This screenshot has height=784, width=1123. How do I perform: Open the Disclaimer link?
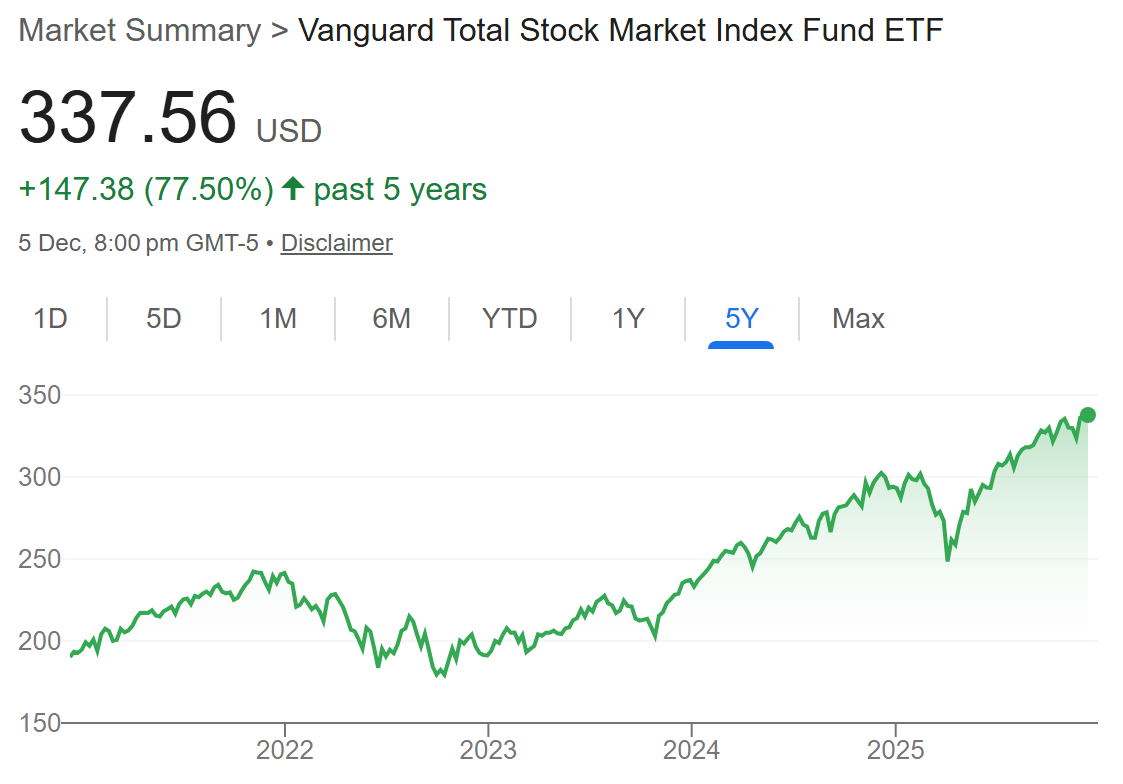click(336, 243)
